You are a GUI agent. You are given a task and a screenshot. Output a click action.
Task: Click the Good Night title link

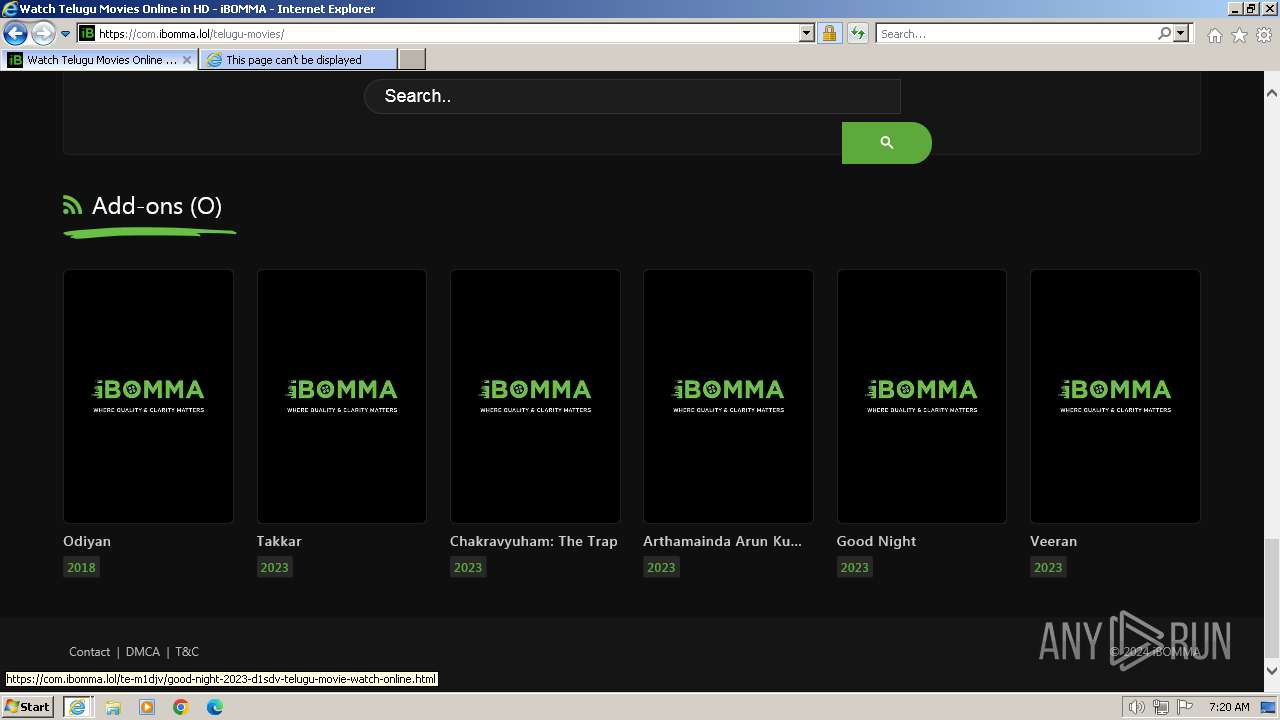pos(876,541)
